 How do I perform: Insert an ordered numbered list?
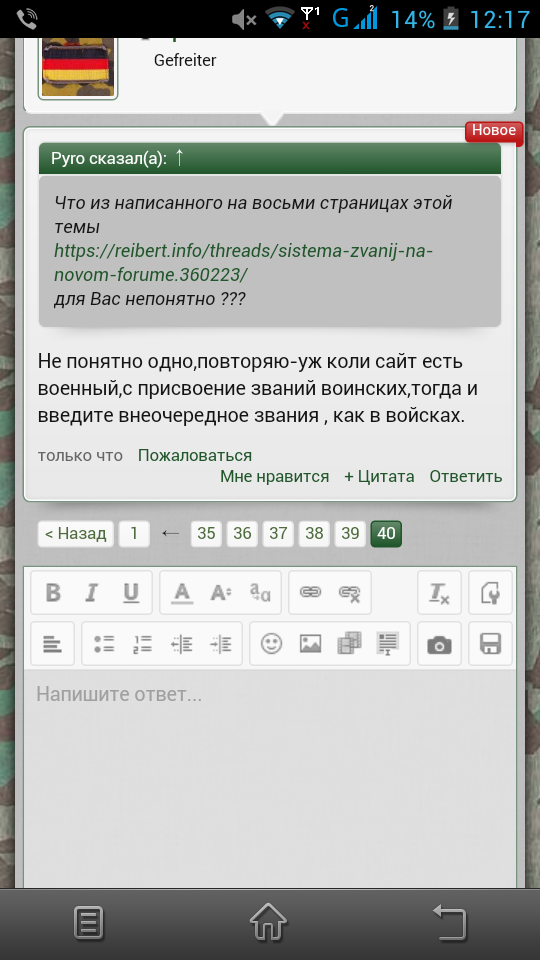click(x=143, y=643)
